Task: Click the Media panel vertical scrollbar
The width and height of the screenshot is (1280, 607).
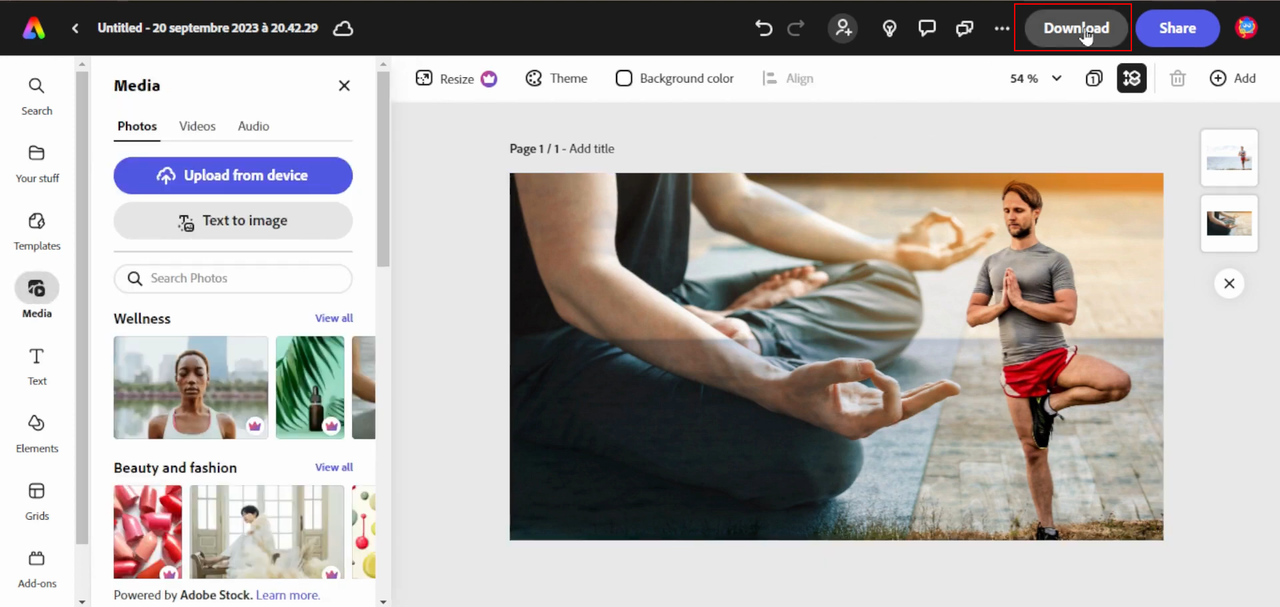Action: [x=383, y=169]
